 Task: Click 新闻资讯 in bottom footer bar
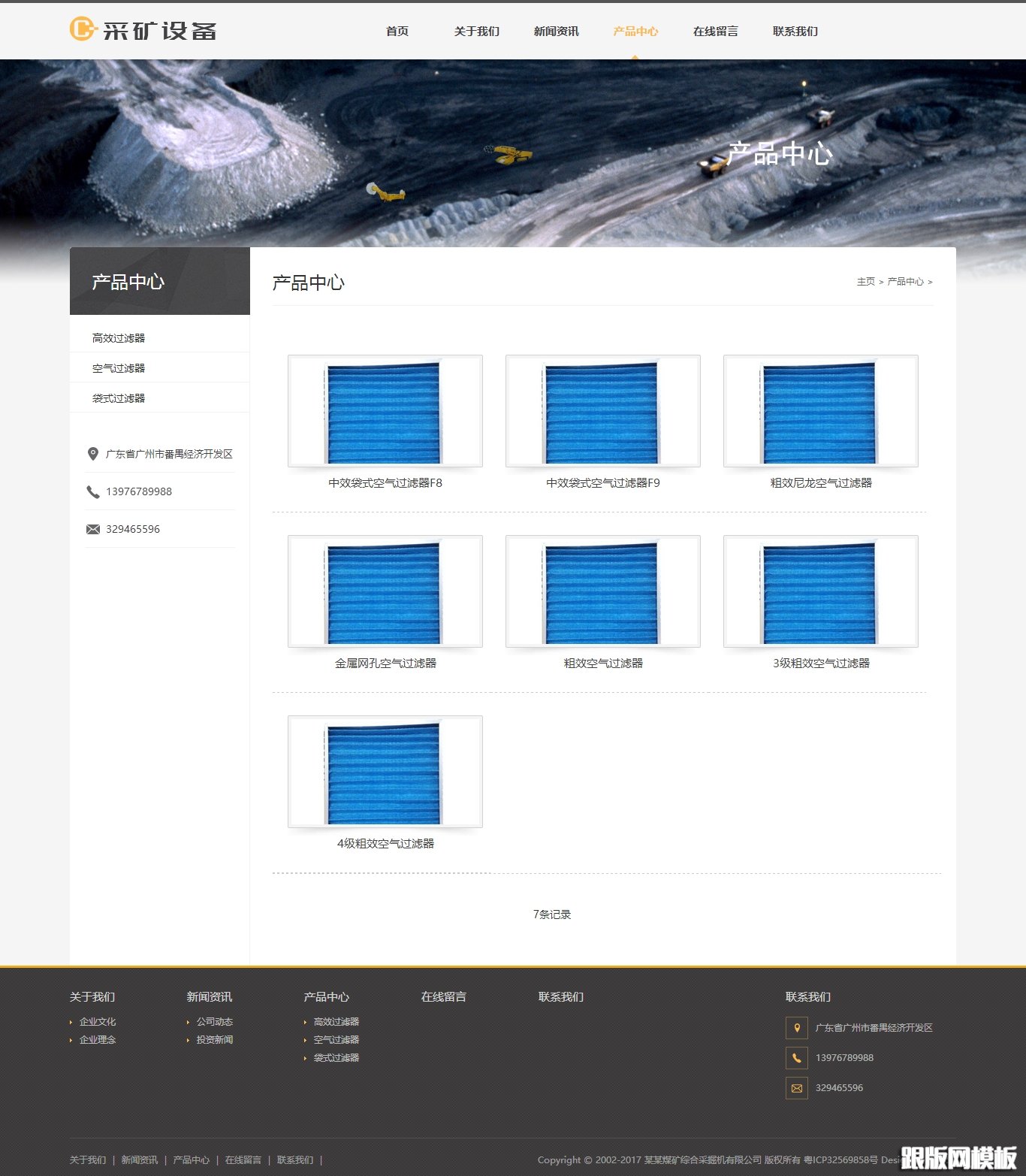[x=140, y=1160]
